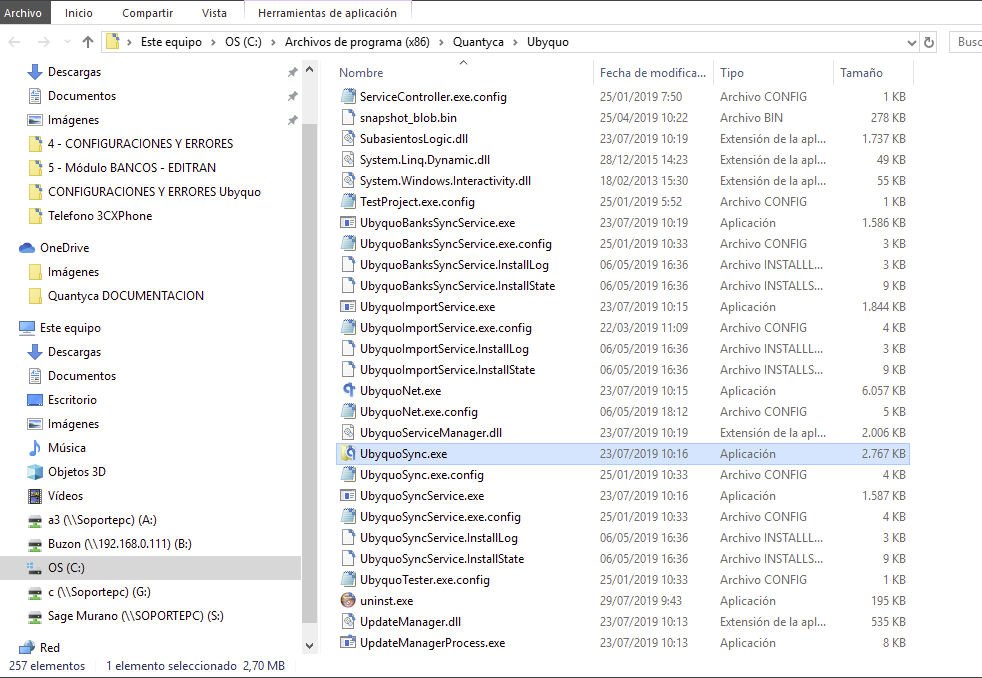The width and height of the screenshot is (982, 678).
Task: Open 5 - Módulo BANCOS - EDITRAN folder
Action: click(x=132, y=168)
